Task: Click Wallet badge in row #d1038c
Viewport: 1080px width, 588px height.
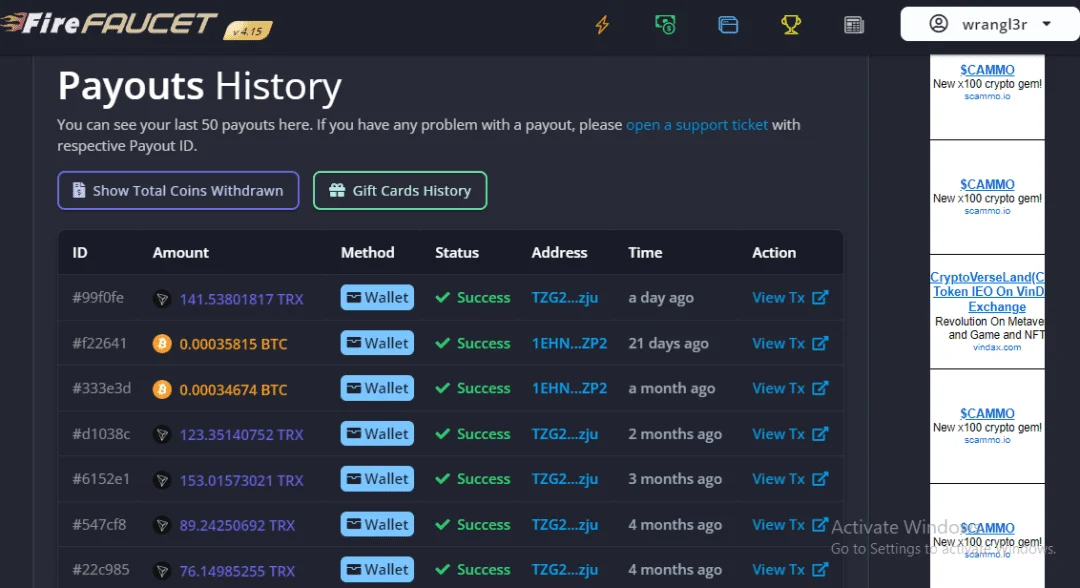Action: (377, 434)
